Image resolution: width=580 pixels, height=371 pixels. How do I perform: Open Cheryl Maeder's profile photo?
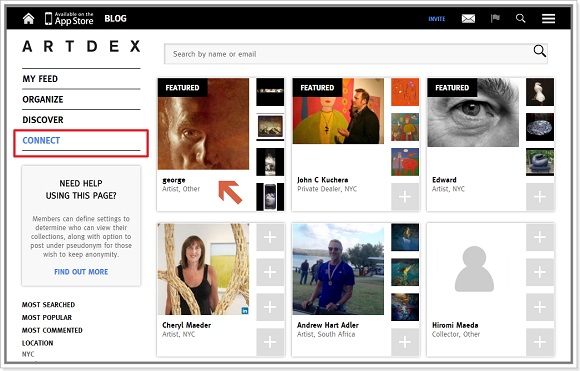point(203,269)
